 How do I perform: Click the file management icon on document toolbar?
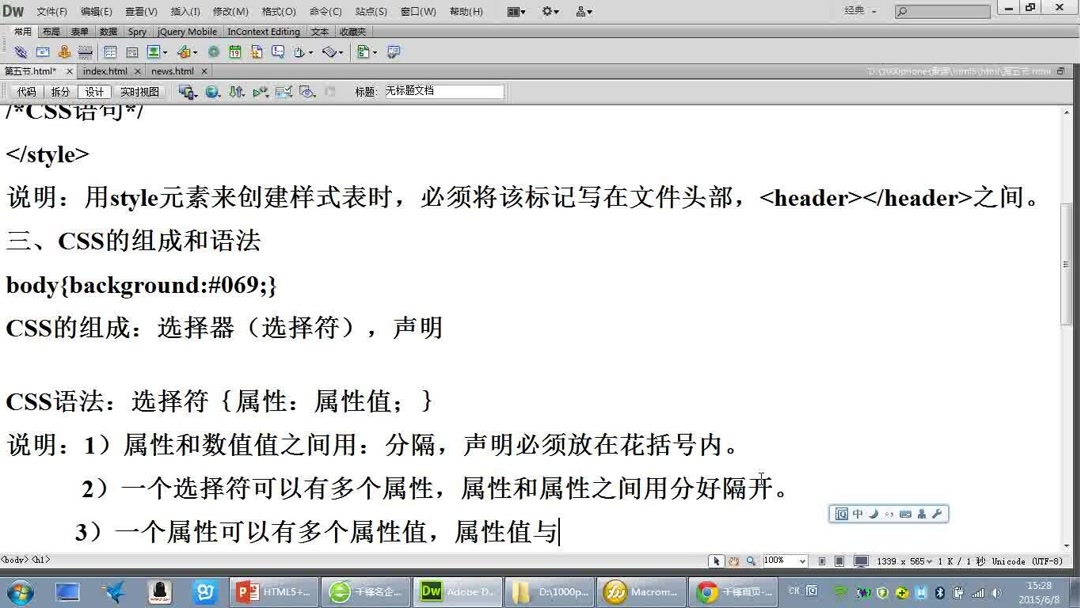click(x=188, y=91)
